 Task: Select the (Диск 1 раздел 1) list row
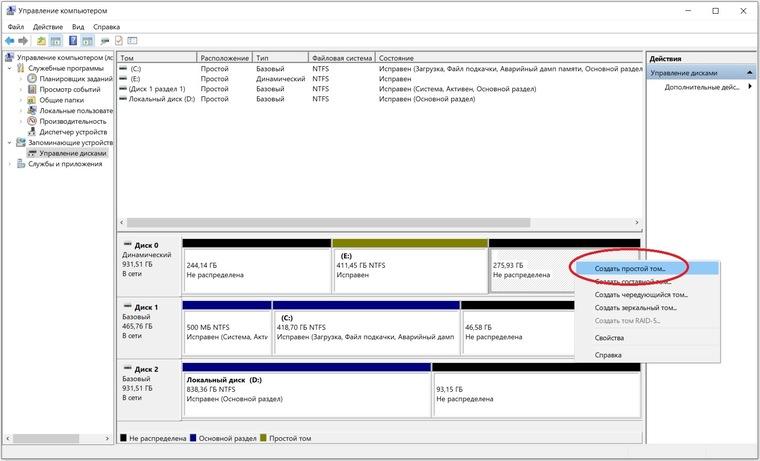pyautogui.click(x=380, y=89)
